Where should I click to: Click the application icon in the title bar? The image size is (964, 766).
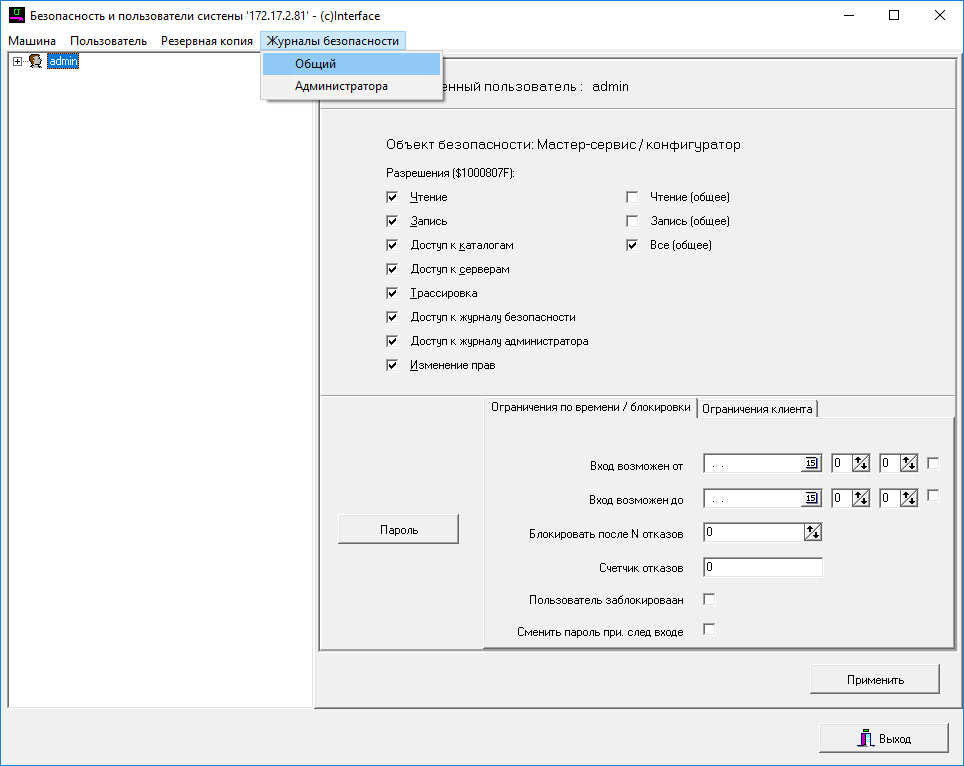pos(15,16)
